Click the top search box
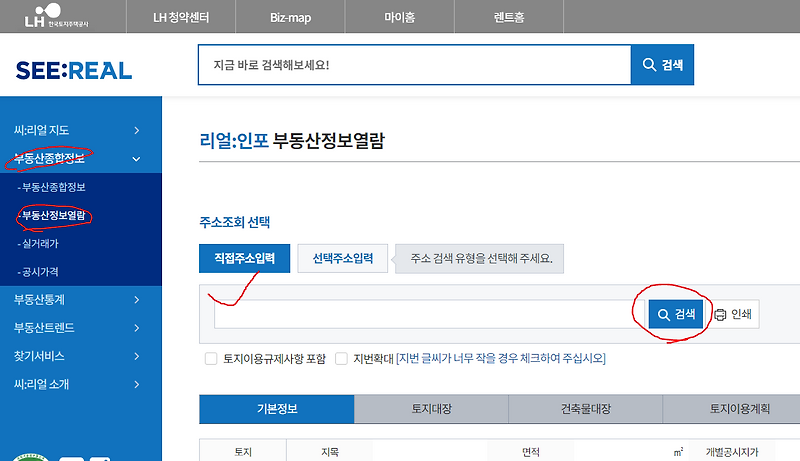 pos(415,65)
